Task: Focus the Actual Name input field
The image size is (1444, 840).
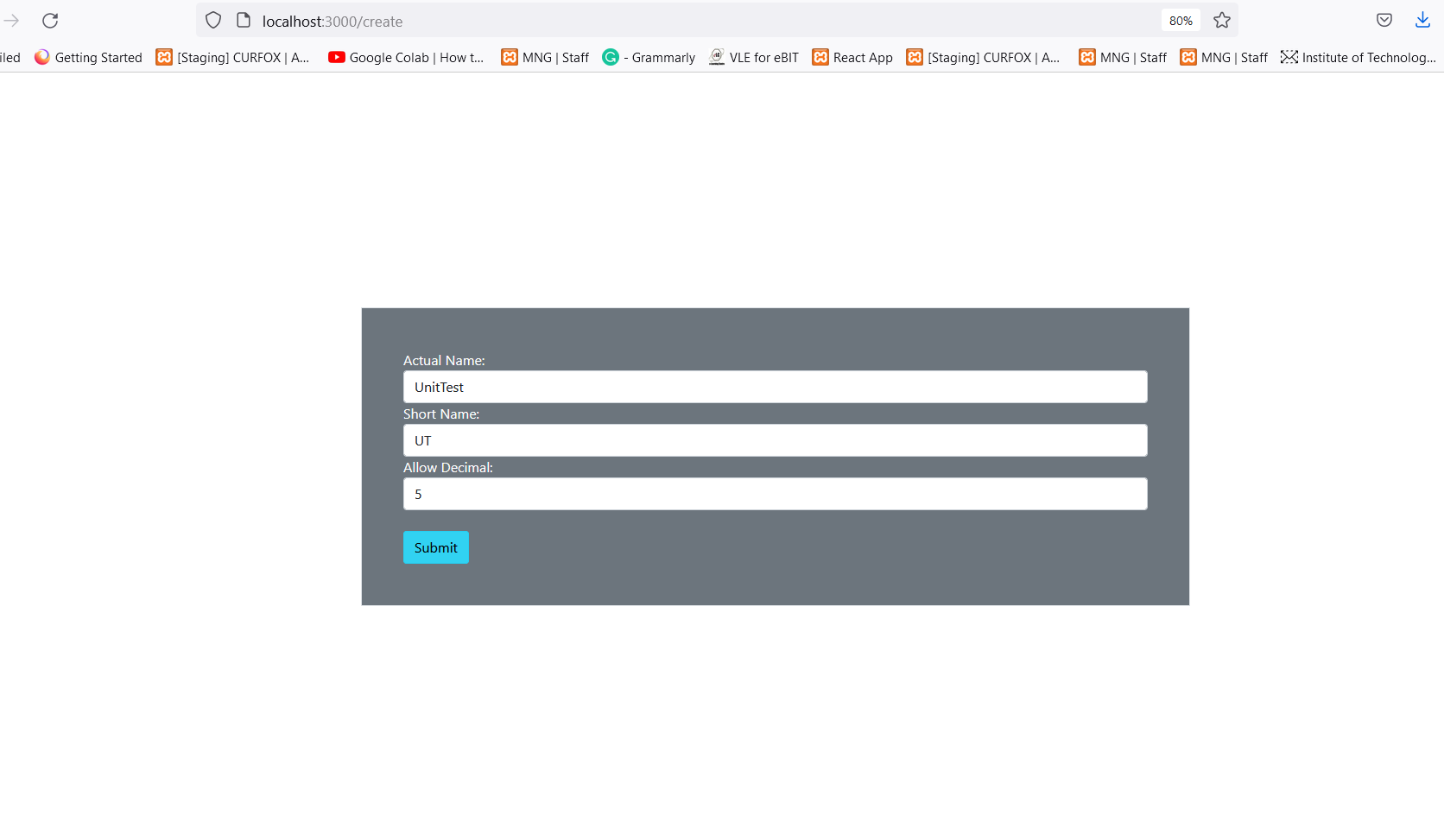Action: point(775,387)
